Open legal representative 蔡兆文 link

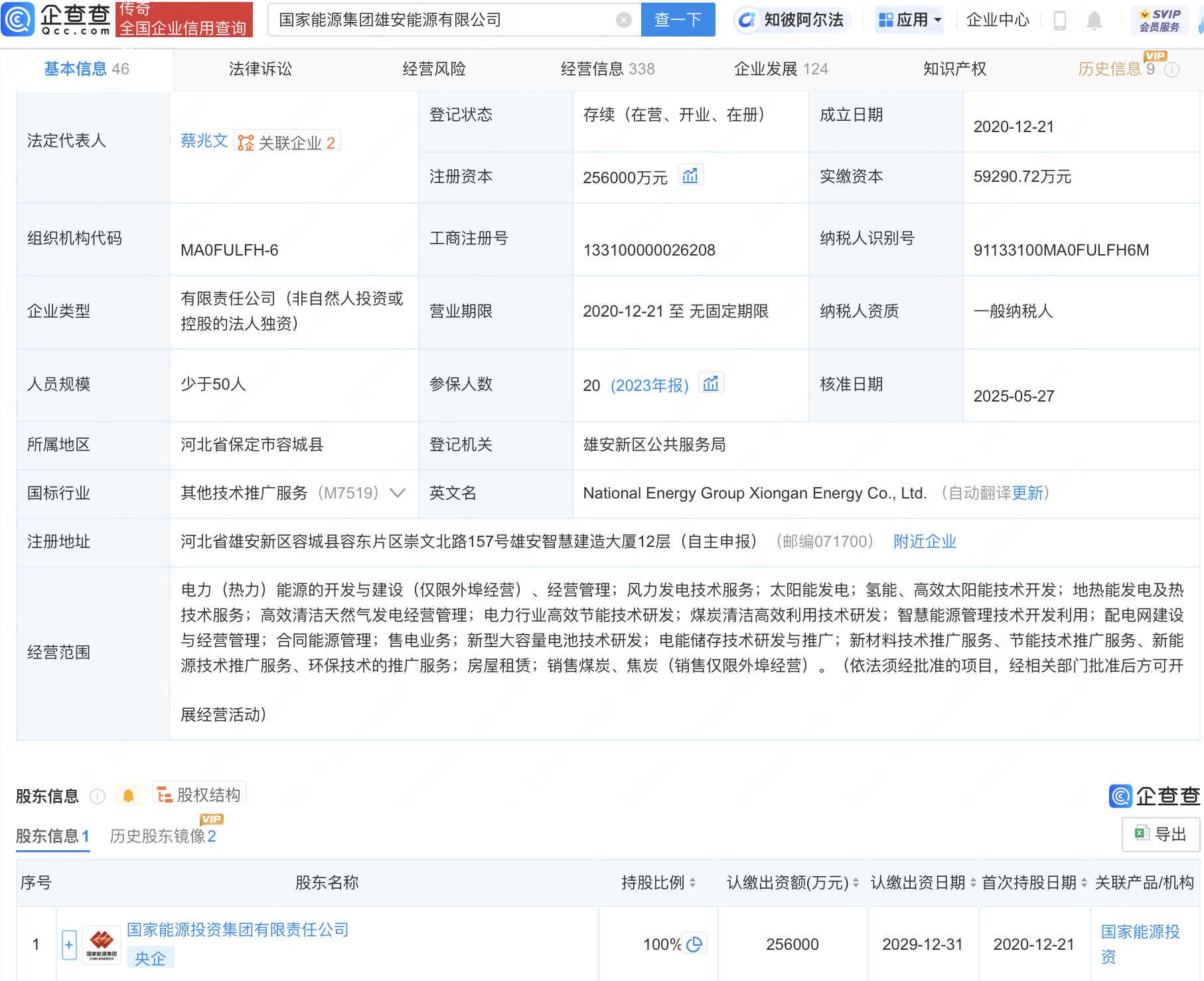point(204,141)
